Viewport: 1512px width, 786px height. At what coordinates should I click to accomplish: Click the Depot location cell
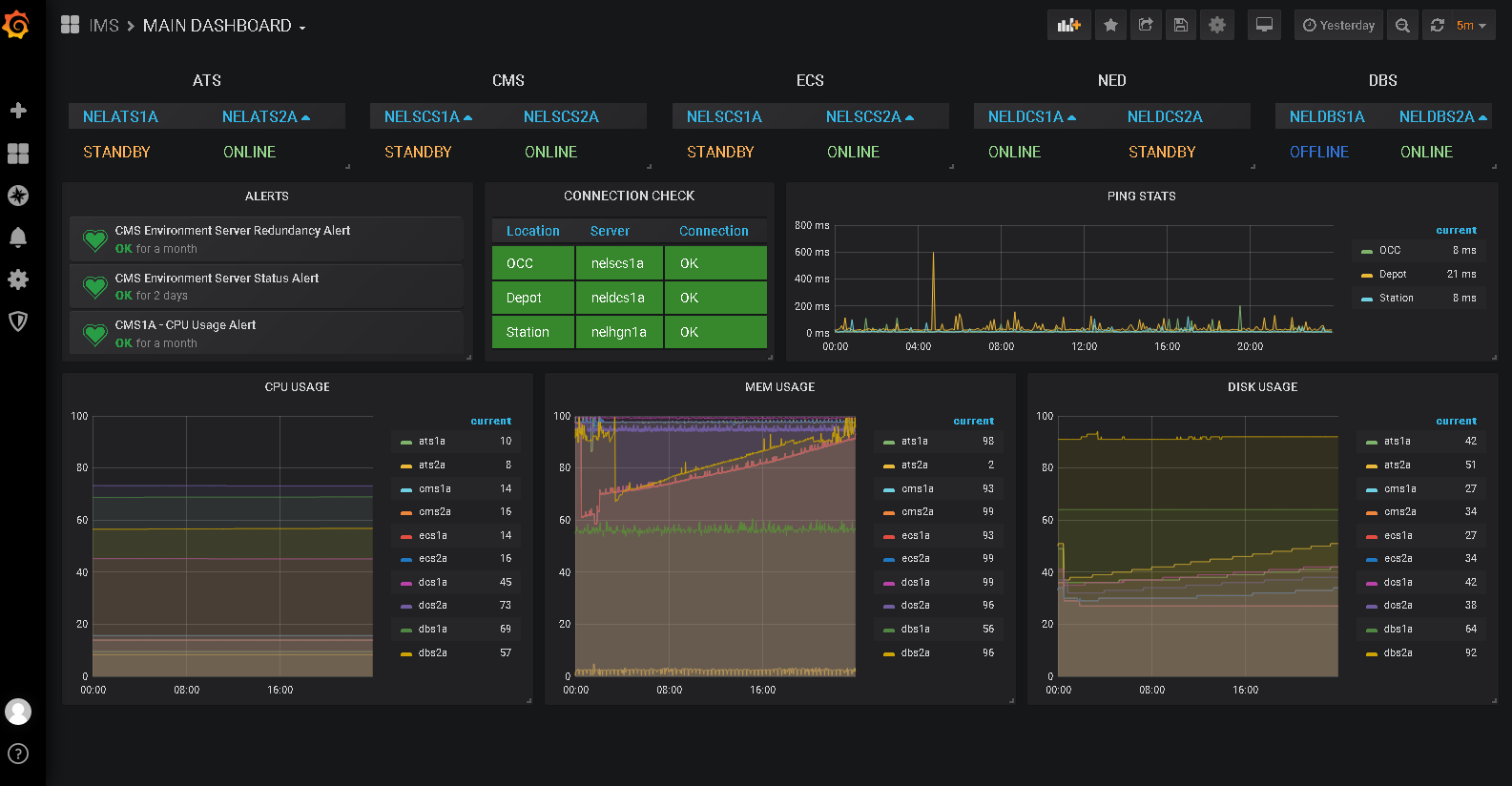click(533, 298)
